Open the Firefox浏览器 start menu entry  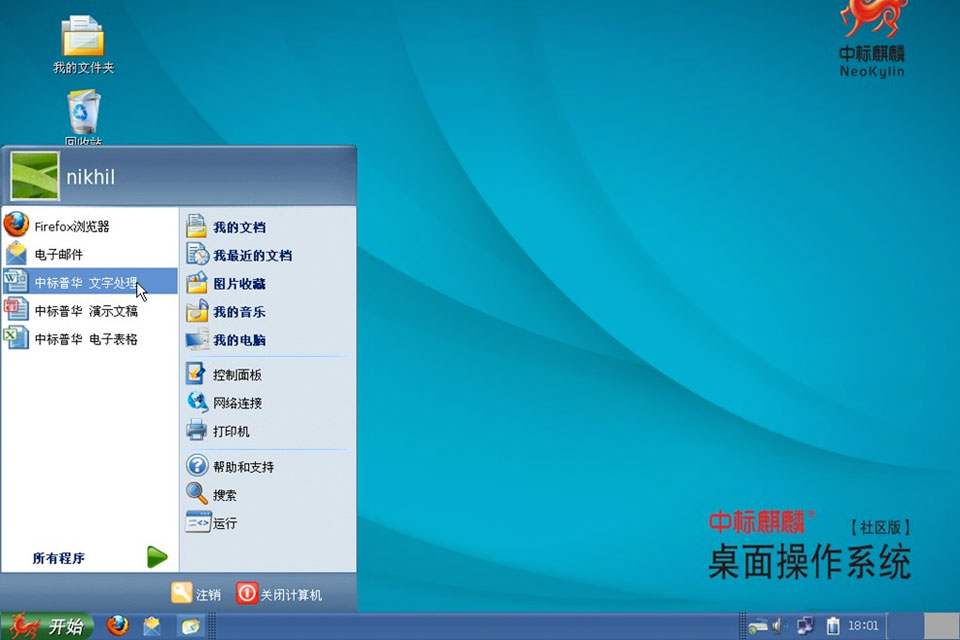tap(90, 226)
